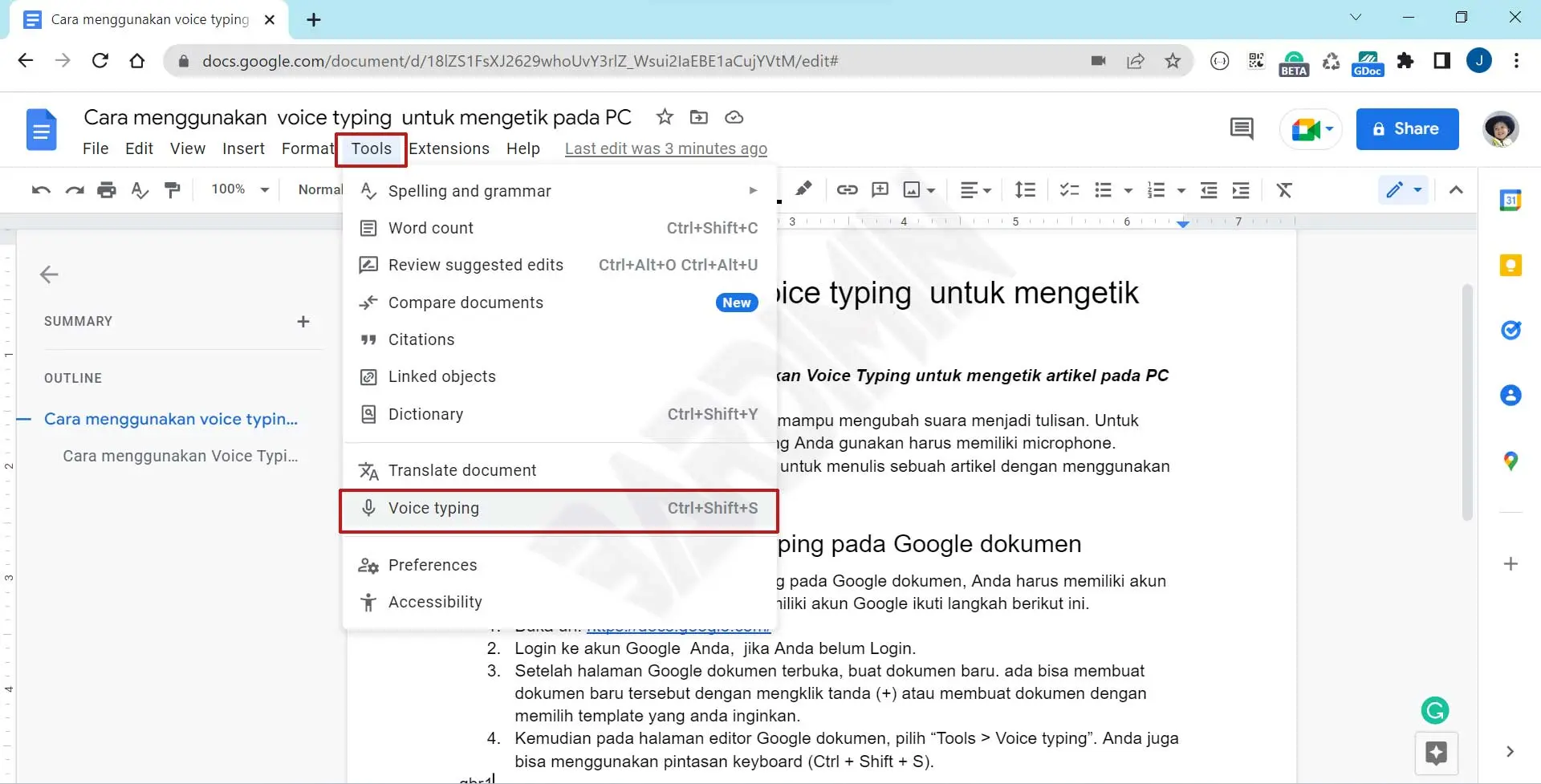Click the insert link icon
Image resolution: width=1541 pixels, height=784 pixels.
pos(847,190)
